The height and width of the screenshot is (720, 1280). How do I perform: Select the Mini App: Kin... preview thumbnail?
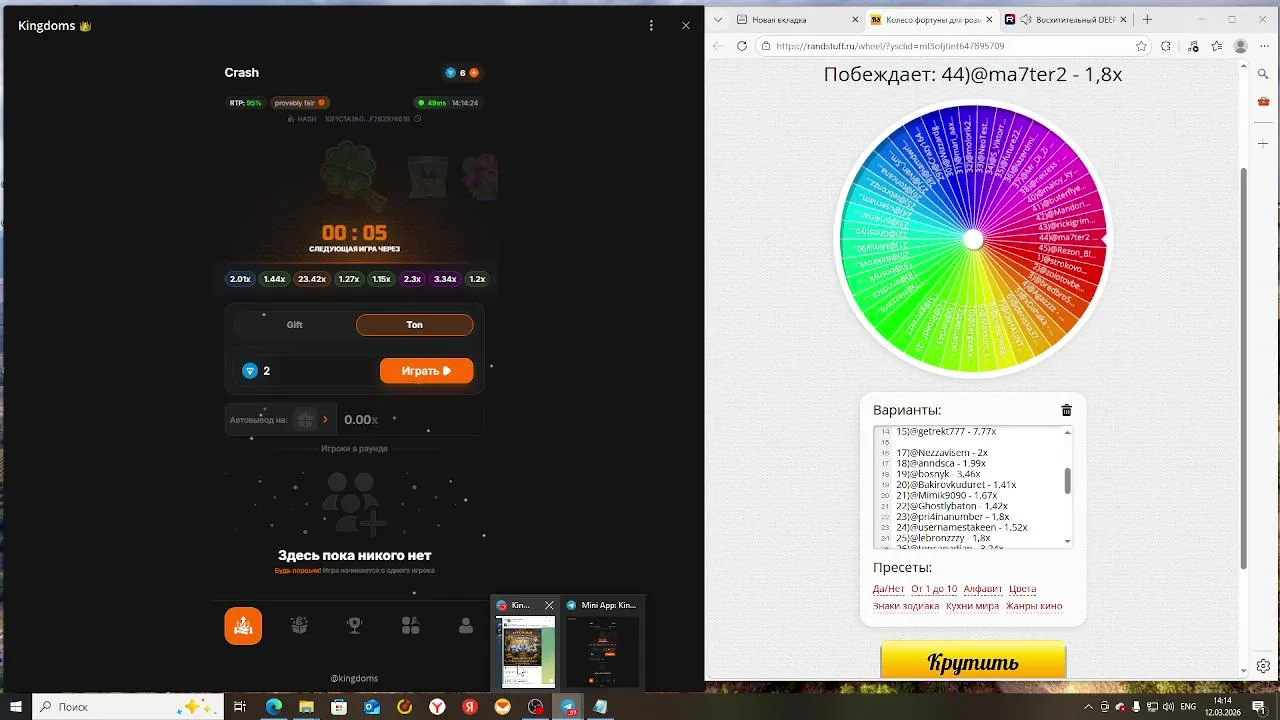[x=602, y=642]
